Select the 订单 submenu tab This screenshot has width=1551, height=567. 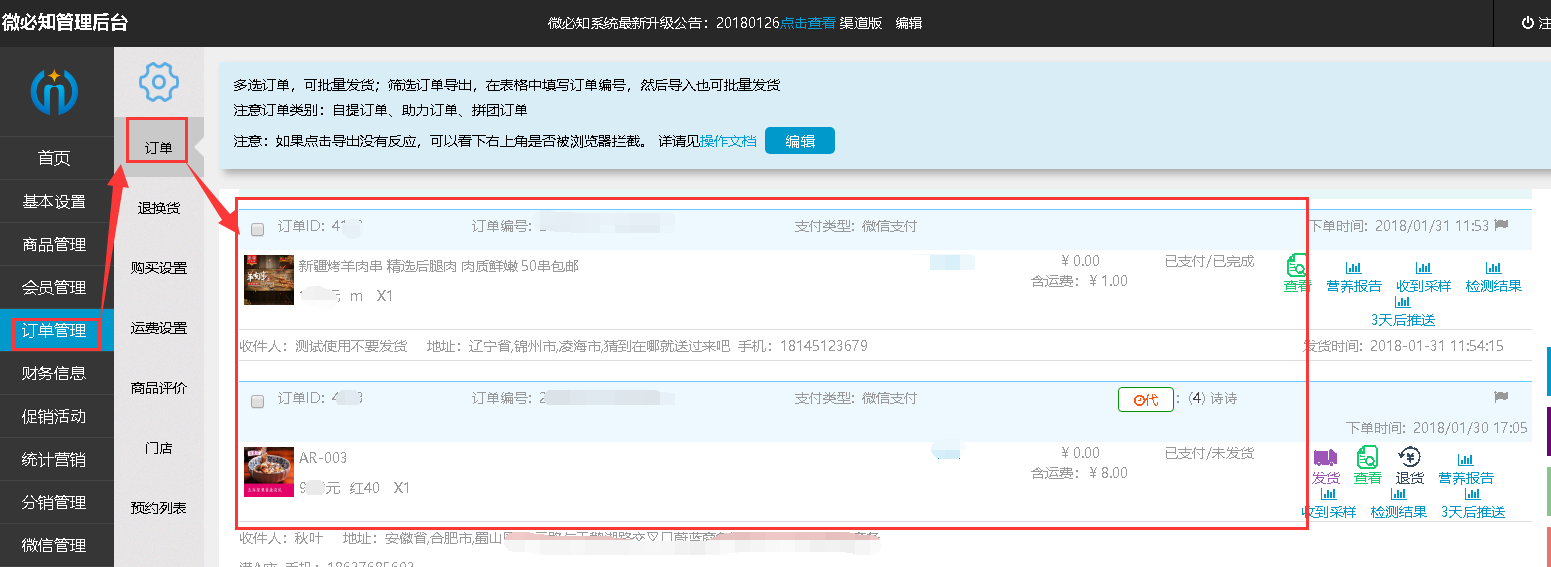pos(158,148)
